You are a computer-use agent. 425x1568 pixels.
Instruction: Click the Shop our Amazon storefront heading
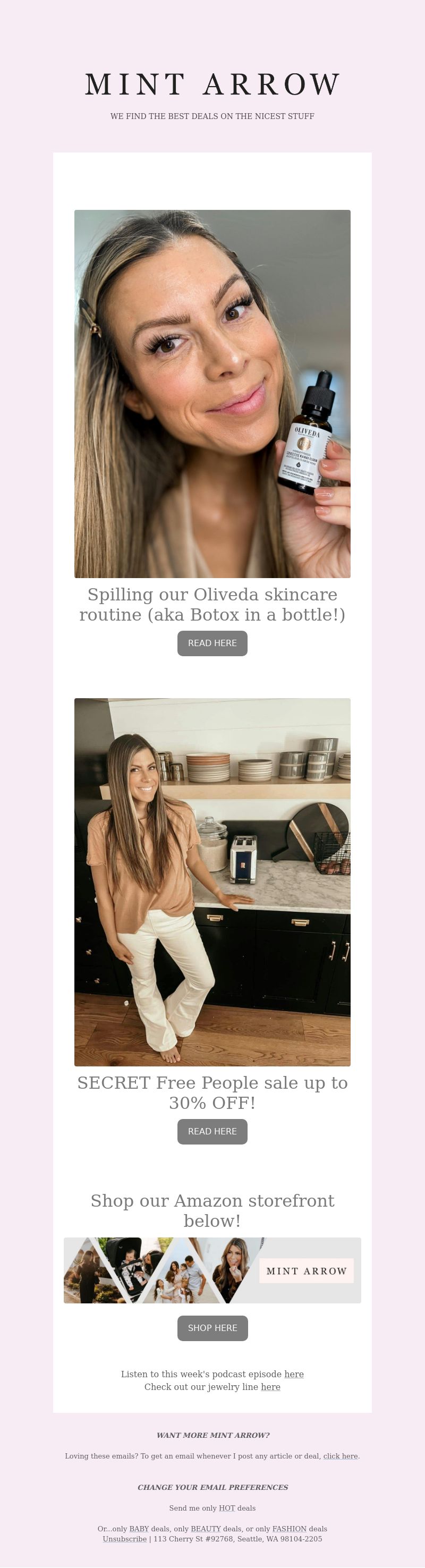point(212,1211)
